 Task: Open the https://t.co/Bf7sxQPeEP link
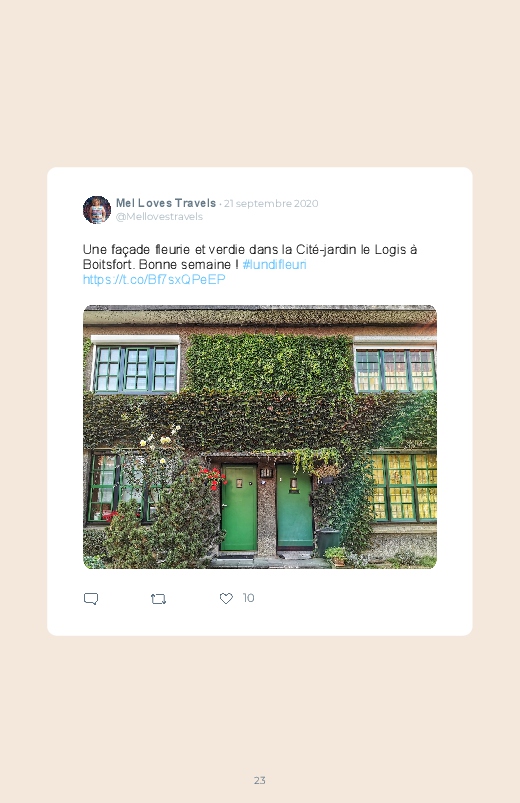pos(154,280)
